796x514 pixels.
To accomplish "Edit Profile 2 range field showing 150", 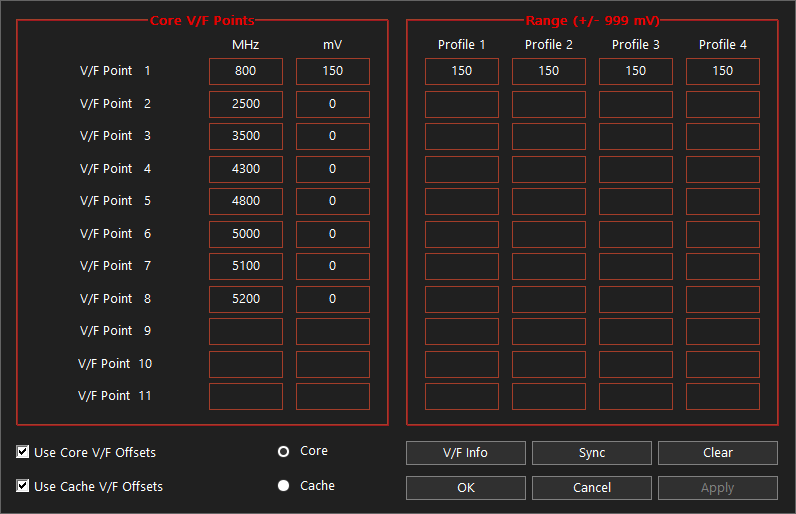I will click(x=549, y=71).
